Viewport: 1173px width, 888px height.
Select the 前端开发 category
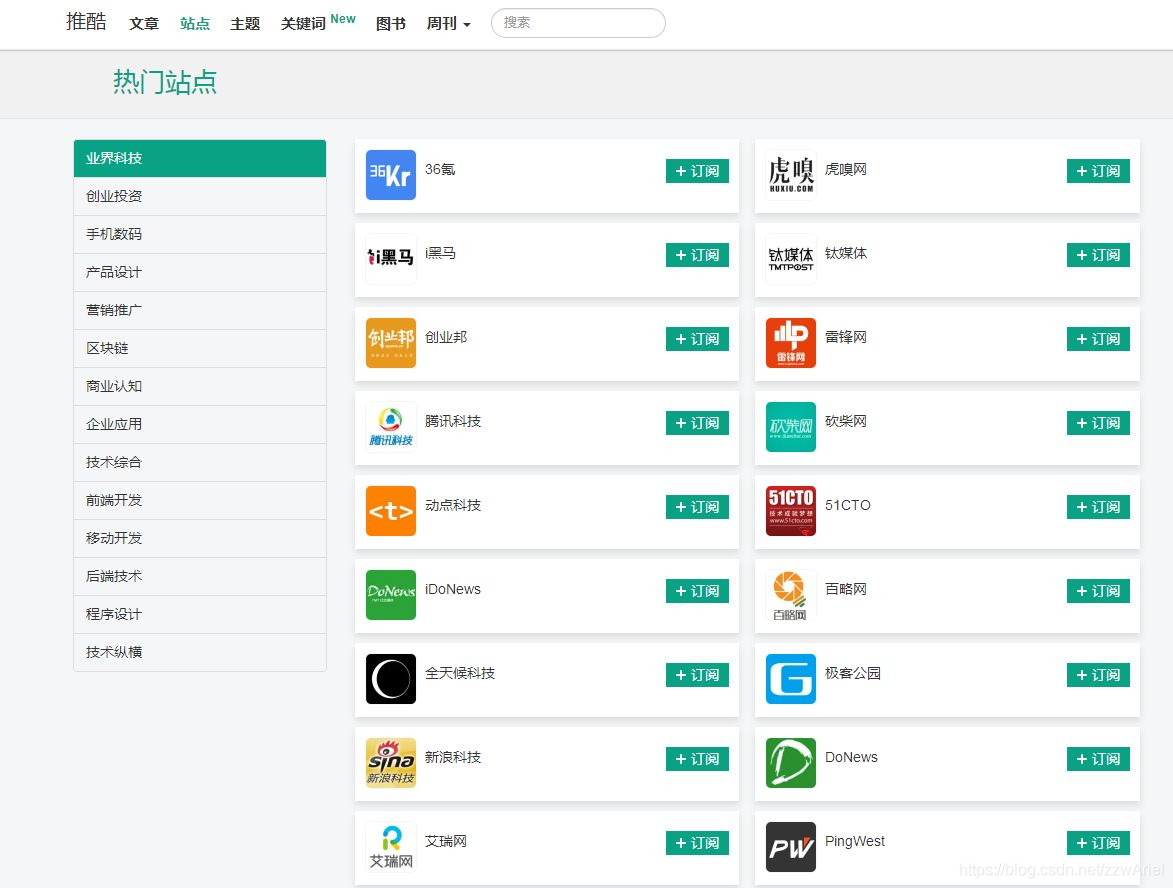tap(200, 500)
